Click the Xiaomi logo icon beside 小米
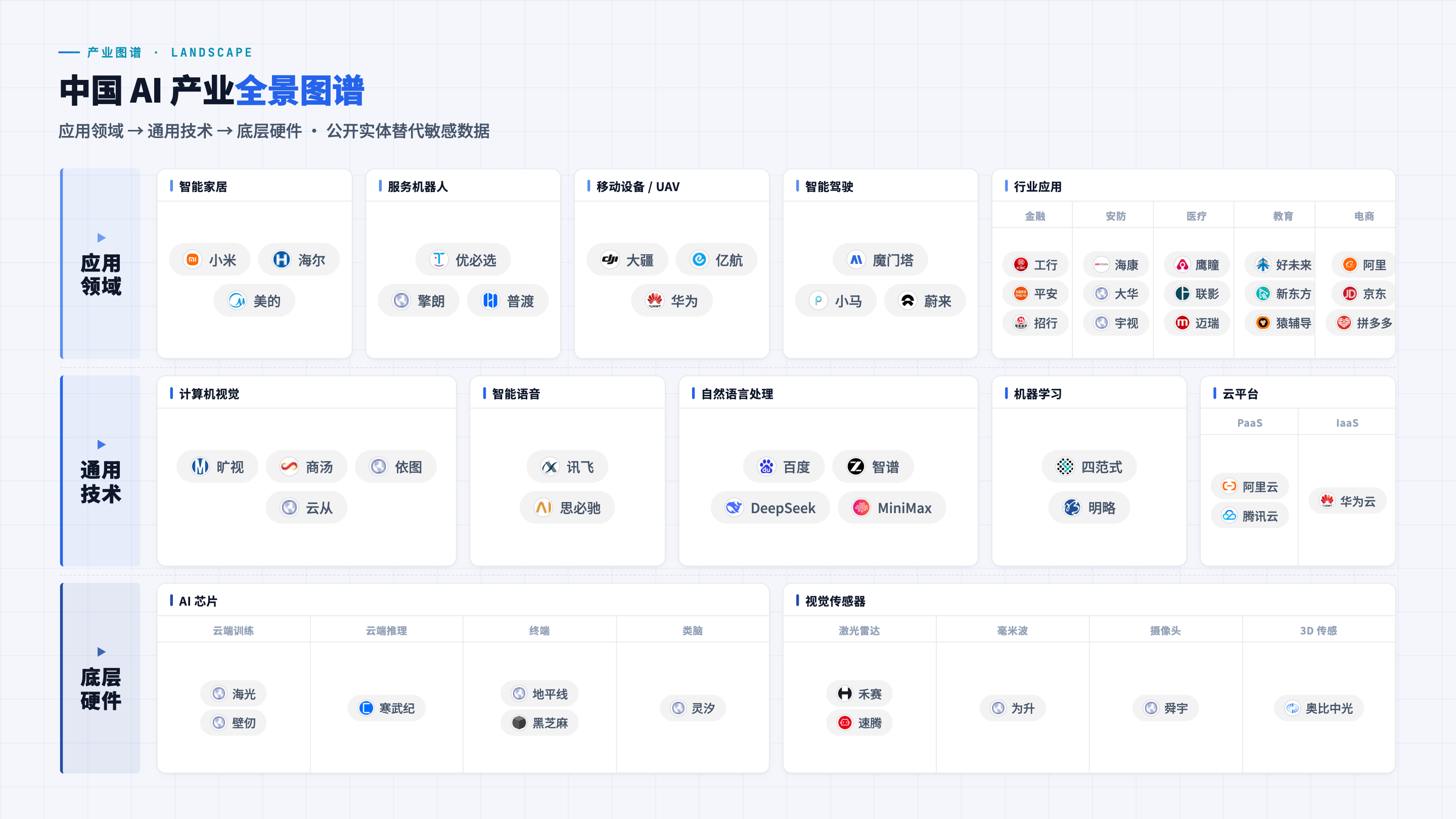Viewport: 1456px width, 819px height. pos(193,260)
